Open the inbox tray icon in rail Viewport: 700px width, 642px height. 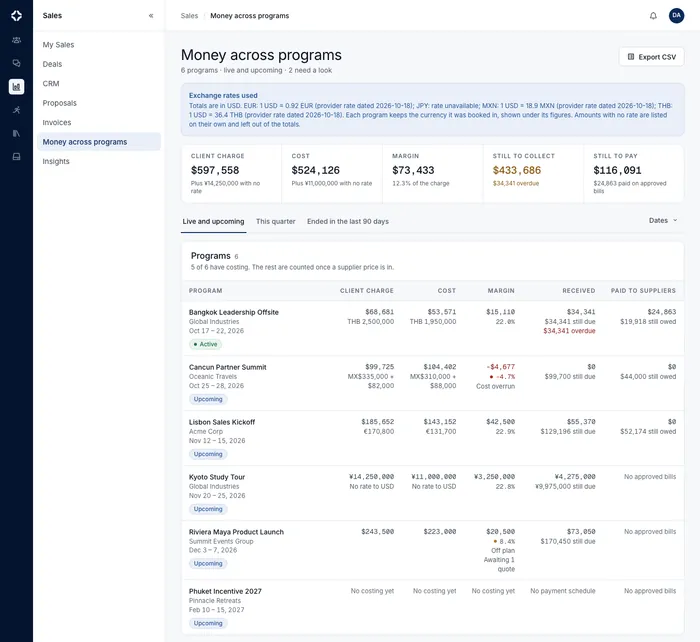tap(17, 157)
